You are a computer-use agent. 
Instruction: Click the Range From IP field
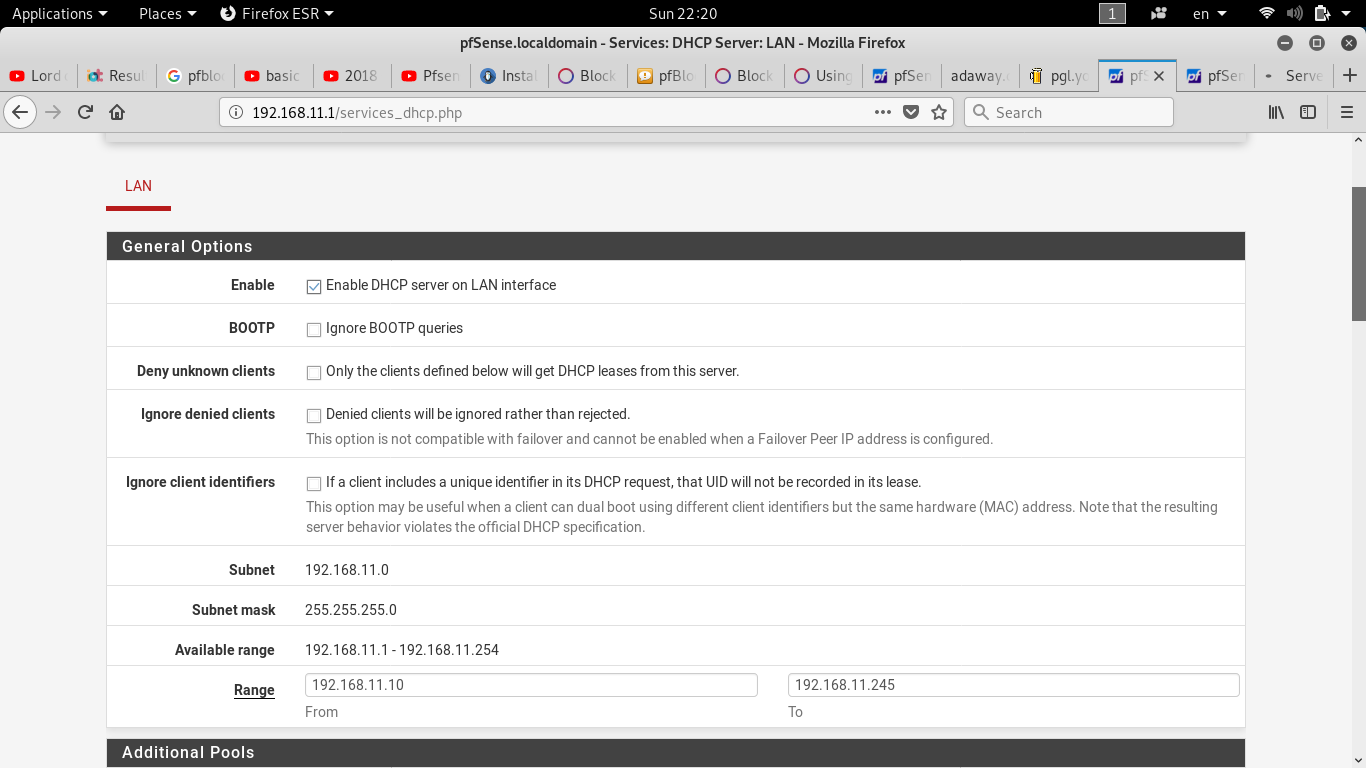531,685
